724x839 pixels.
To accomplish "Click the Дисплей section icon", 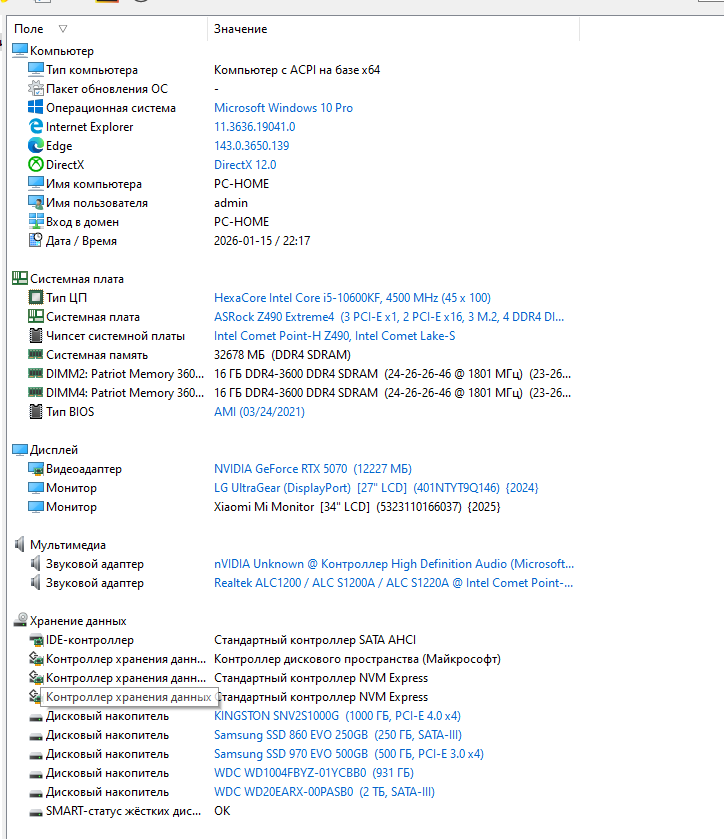I will 20,449.
